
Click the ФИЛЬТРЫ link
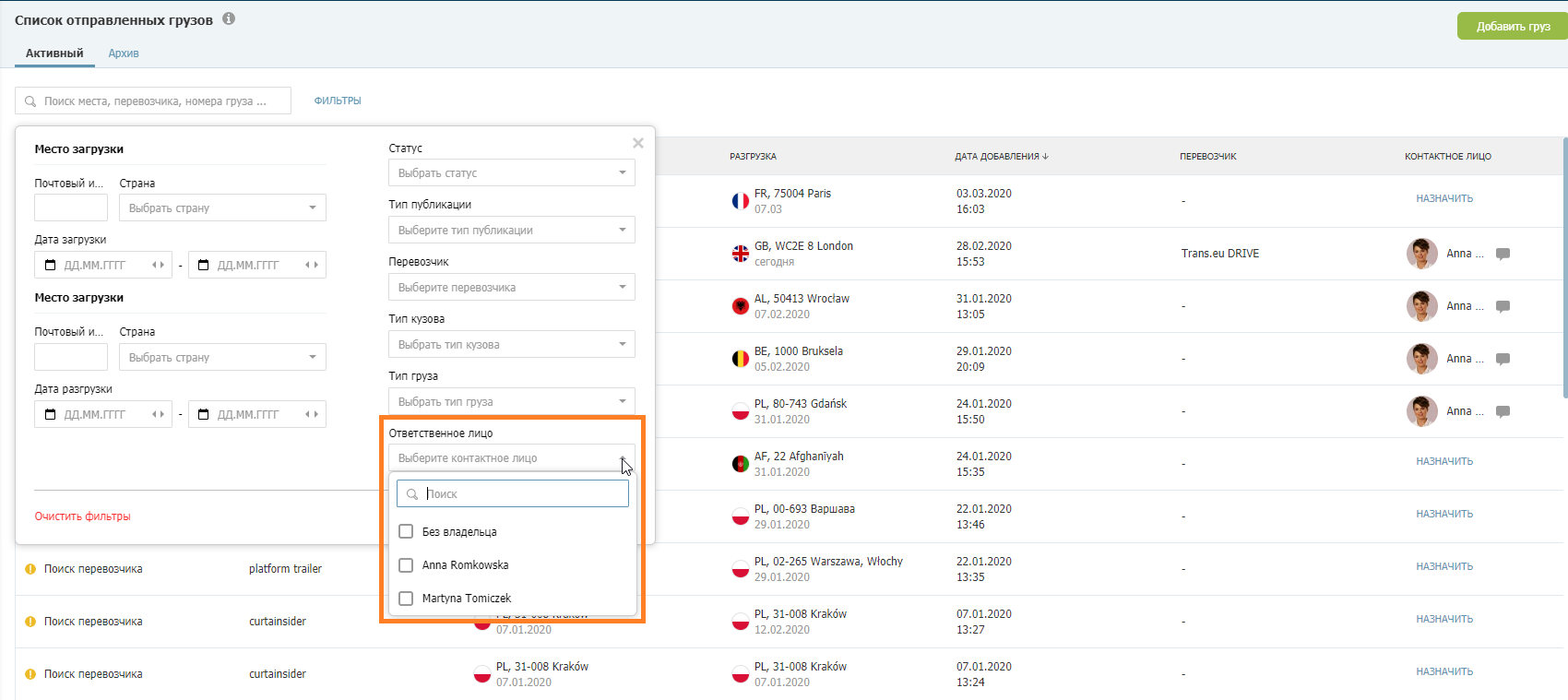click(338, 101)
